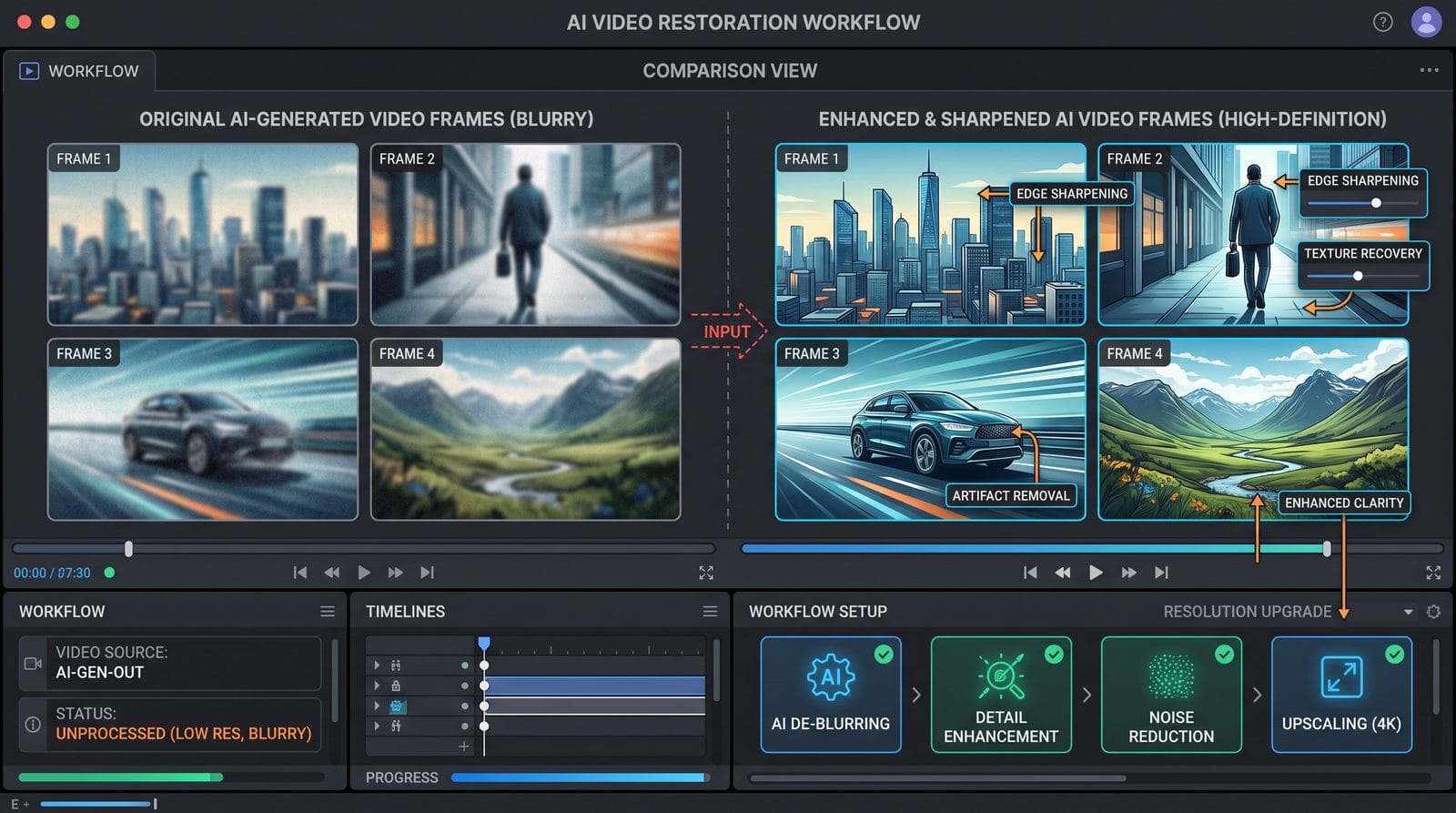Image resolution: width=1456 pixels, height=813 pixels.
Task: Open Workflow Setup gear settings
Action: coord(1433,612)
